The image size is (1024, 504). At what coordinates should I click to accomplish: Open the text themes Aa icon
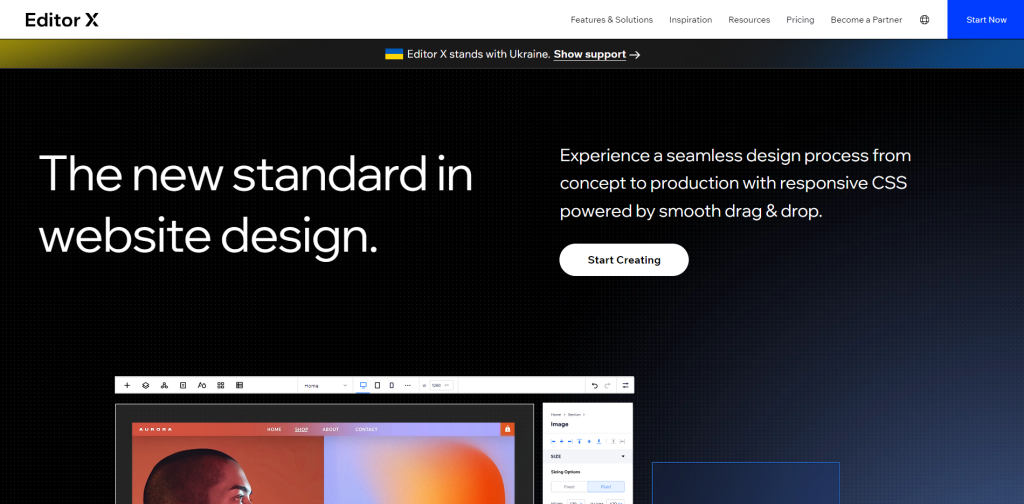(x=202, y=385)
